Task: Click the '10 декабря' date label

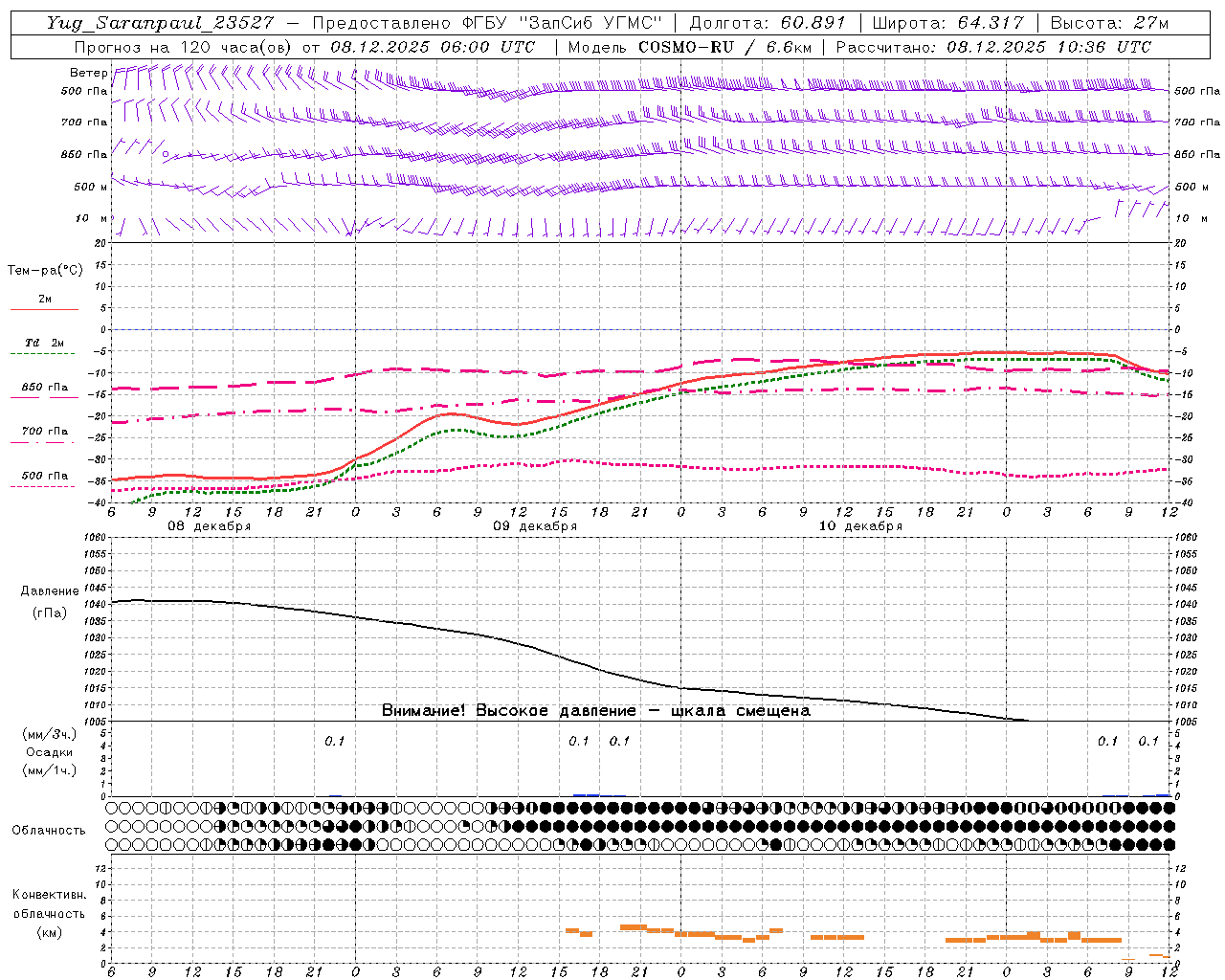Action: tap(860, 526)
